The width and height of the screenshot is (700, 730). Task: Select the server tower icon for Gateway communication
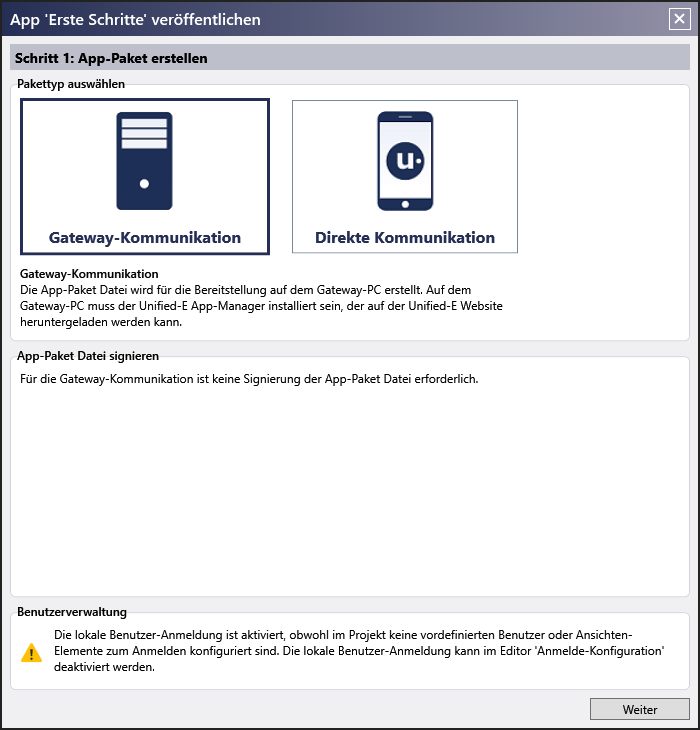click(x=144, y=161)
